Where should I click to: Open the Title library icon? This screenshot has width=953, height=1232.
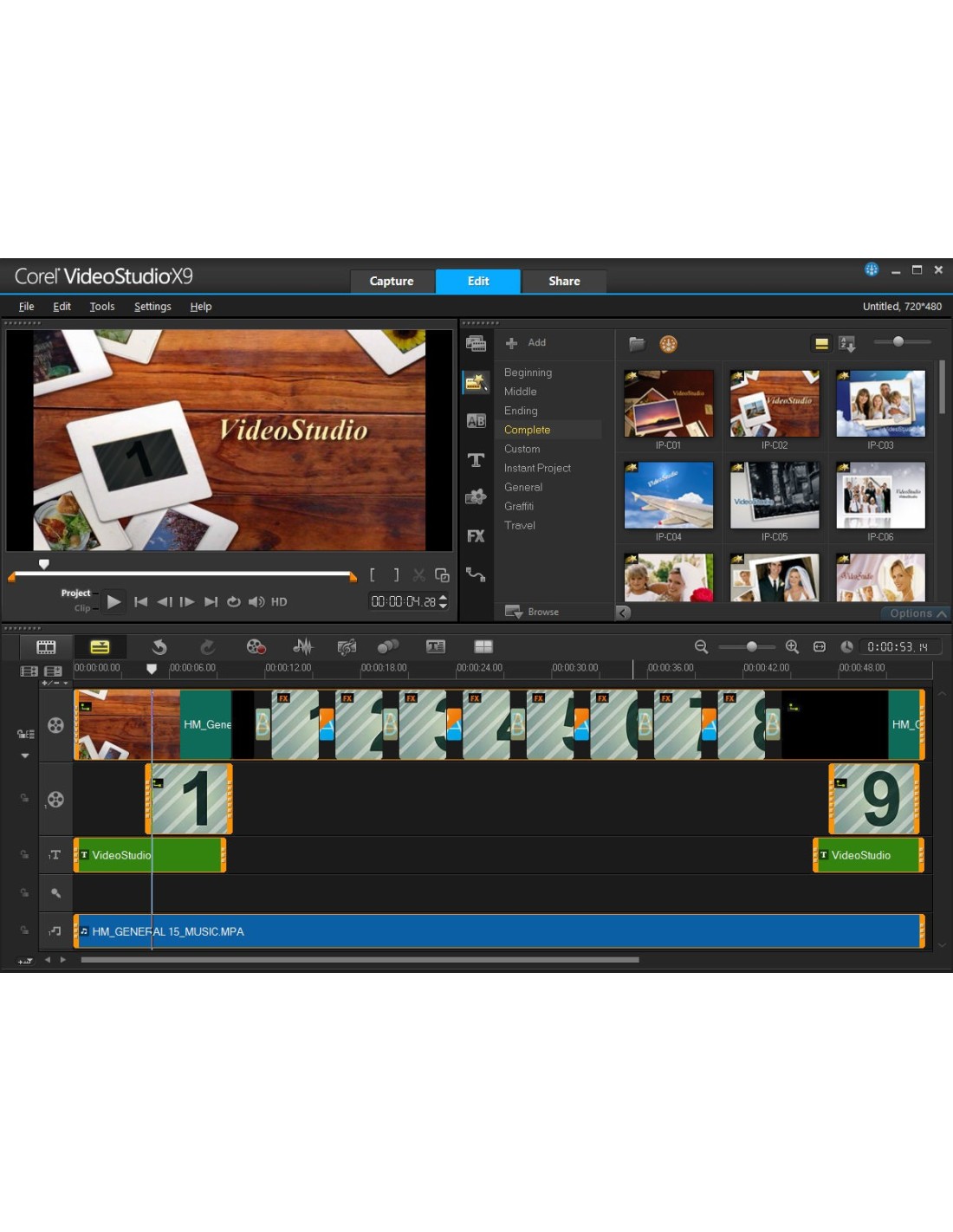click(476, 460)
